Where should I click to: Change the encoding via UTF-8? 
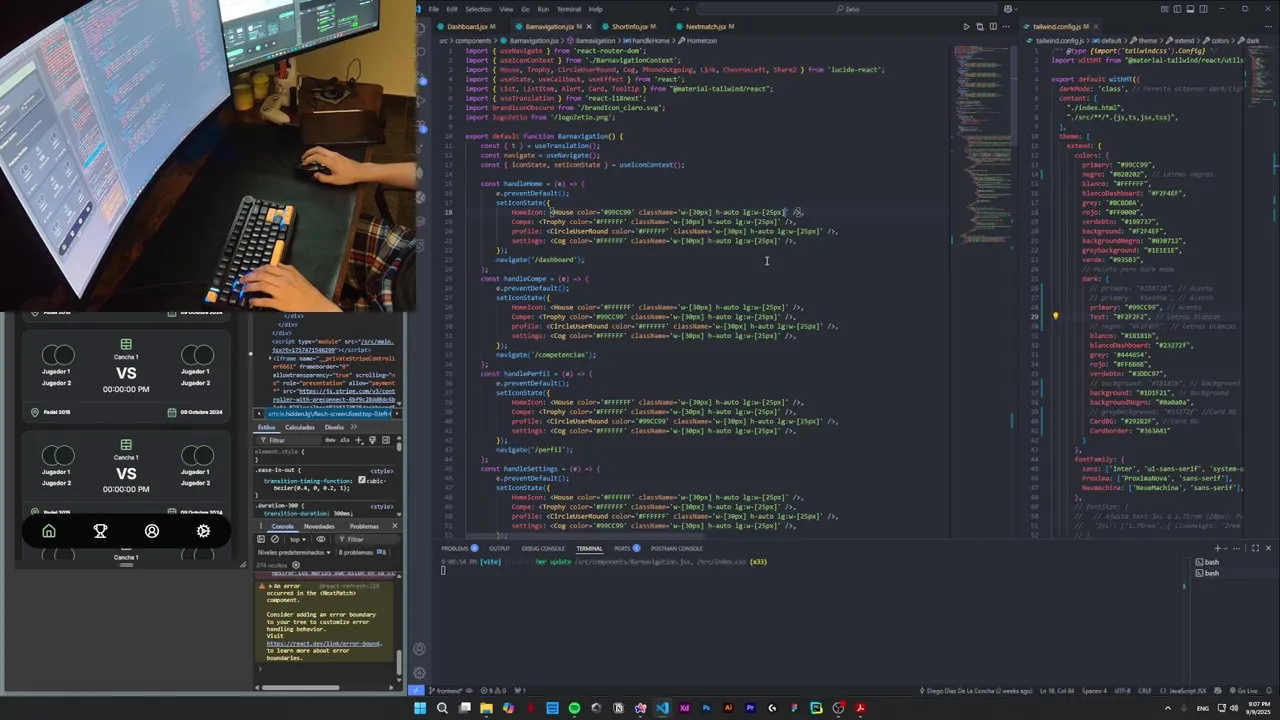coord(1123,690)
